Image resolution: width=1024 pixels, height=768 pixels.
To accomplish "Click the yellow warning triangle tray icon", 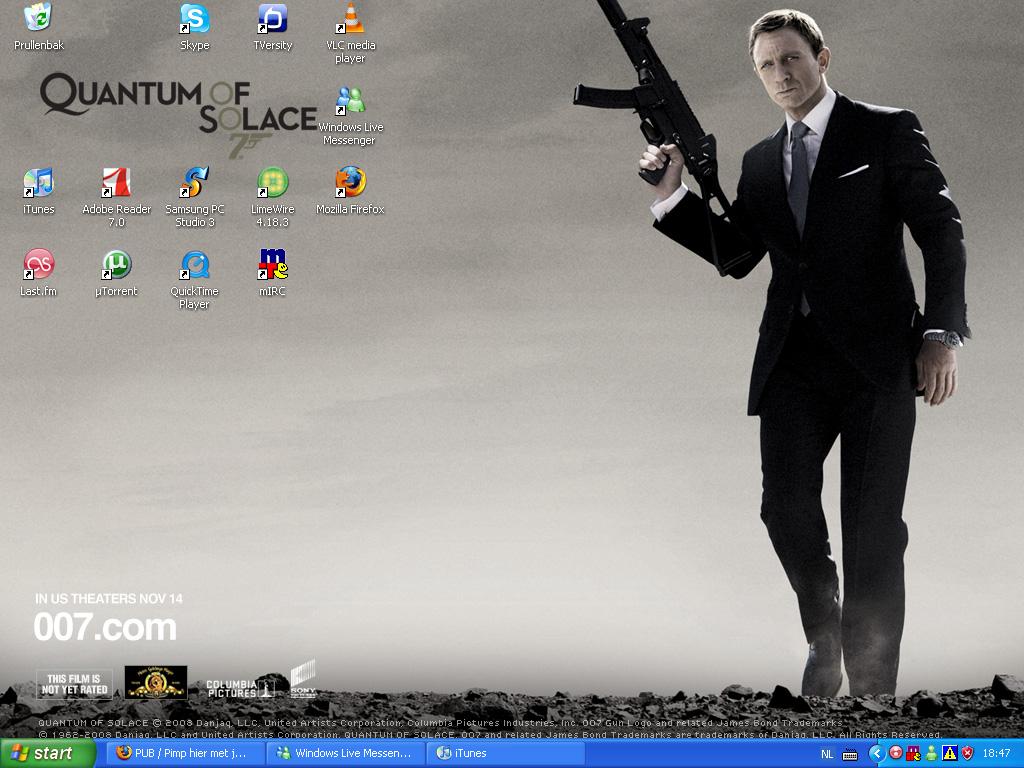I will [x=950, y=754].
